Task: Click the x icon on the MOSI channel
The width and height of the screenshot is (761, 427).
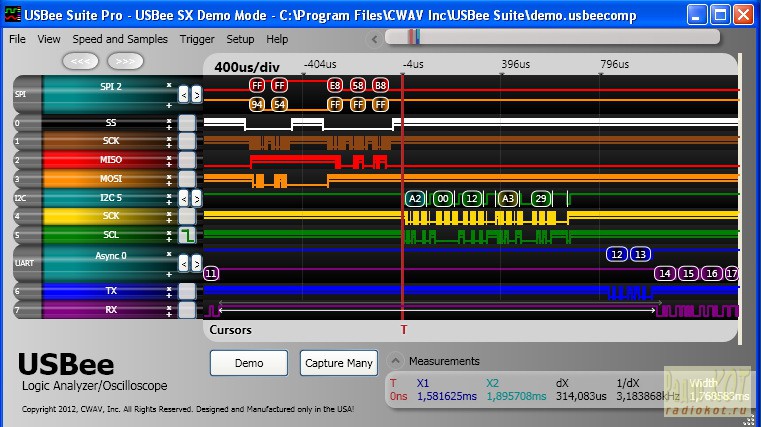Action: tap(169, 177)
